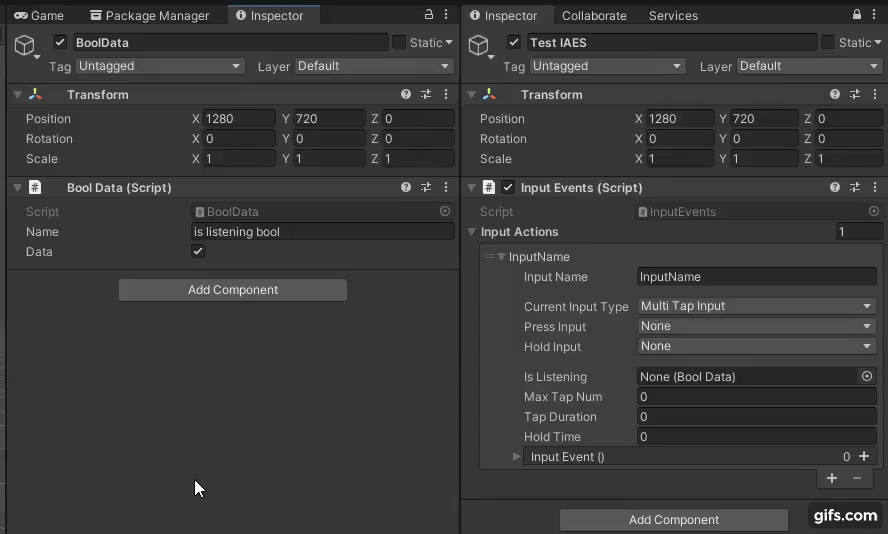
Task: Open help for Bool Data script component
Action: click(406, 187)
